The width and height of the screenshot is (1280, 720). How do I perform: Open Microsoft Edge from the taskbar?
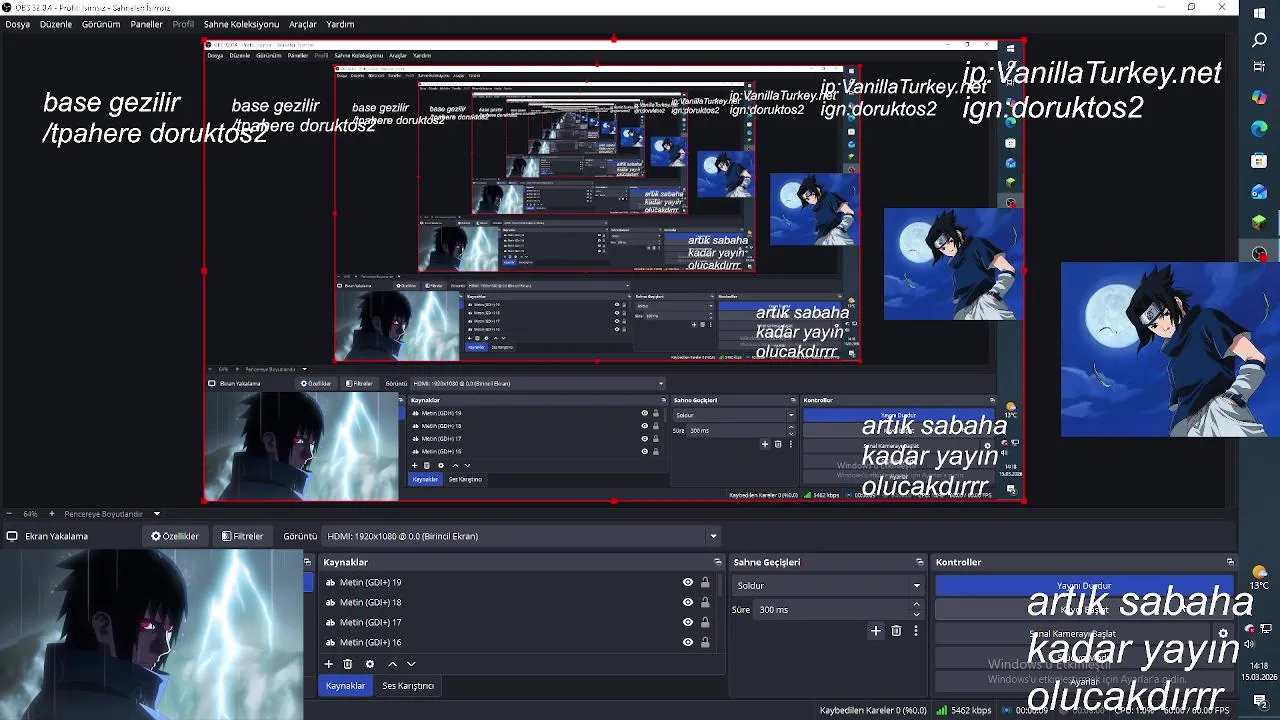click(1260, 129)
